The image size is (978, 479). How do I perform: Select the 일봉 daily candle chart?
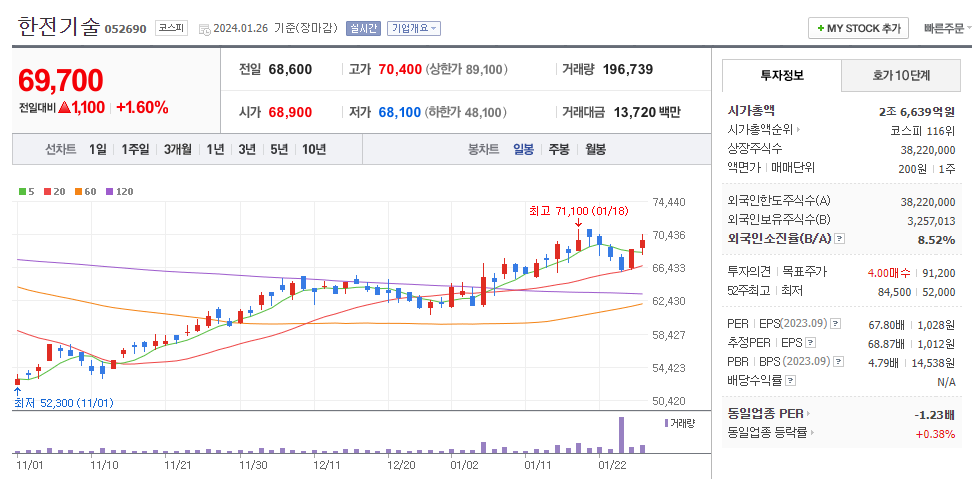523,149
